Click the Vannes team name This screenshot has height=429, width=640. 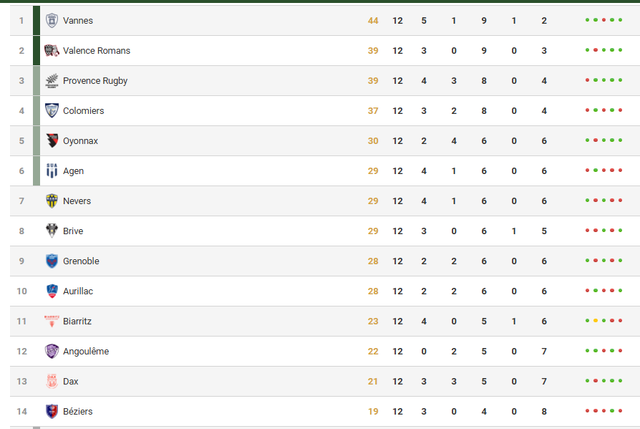(78, 21)
